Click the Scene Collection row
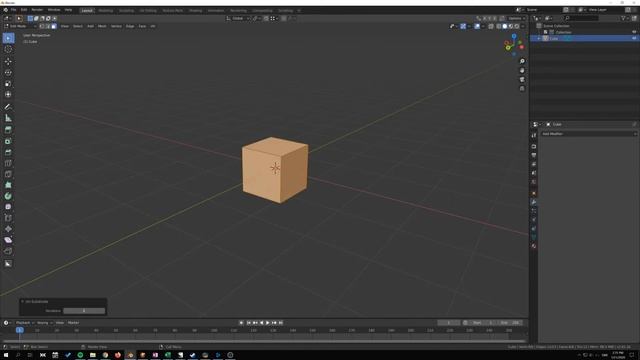The height and width of the screenshot is (360, 640). (x=584, y=26)
